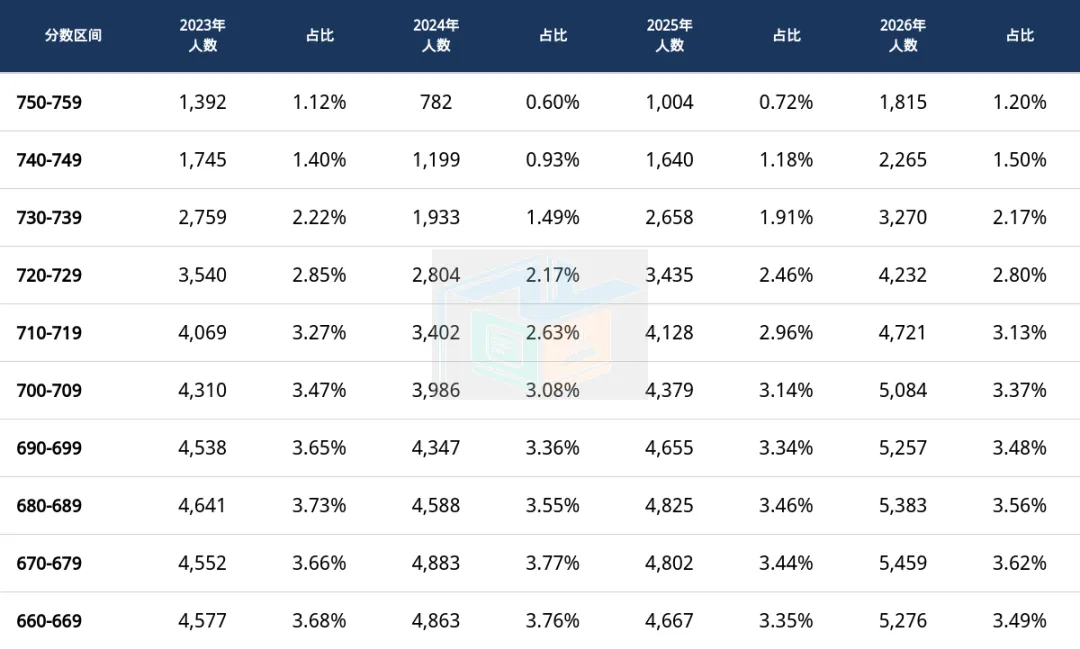Click the 1,392 cell under 2023年
Viewport: 1080px width, 650px height.
pos(202,102)
